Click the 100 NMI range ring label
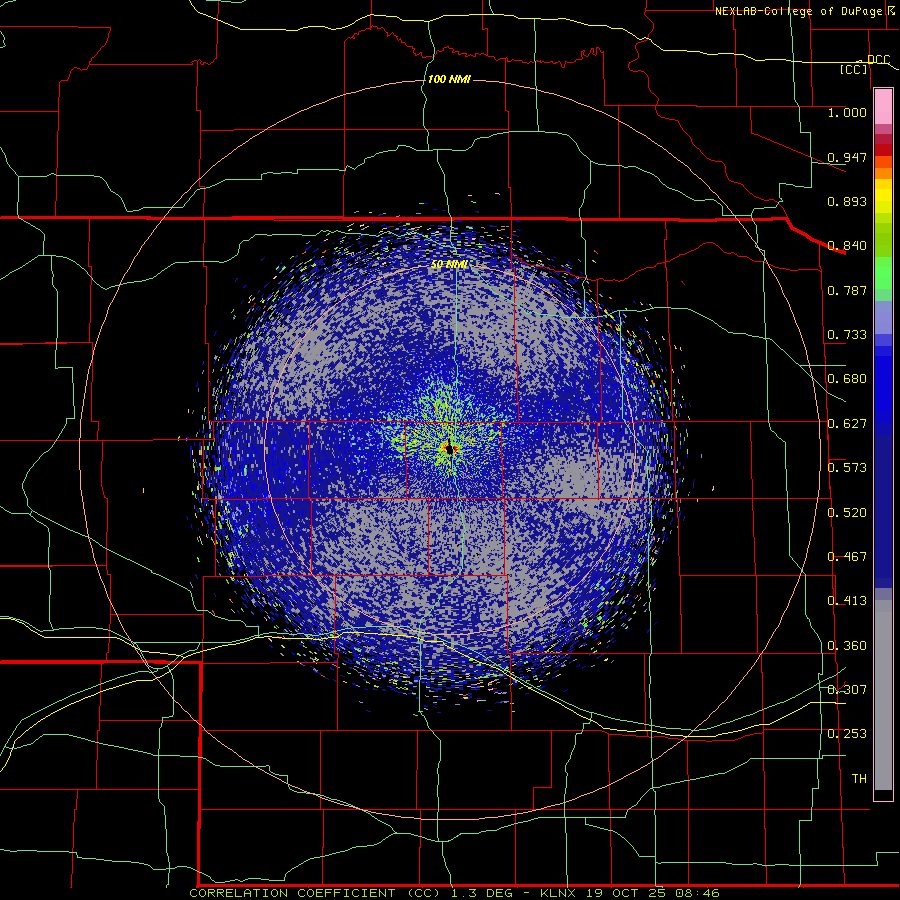The height and width of the screenshot is (900, 900). coord(449,79)
